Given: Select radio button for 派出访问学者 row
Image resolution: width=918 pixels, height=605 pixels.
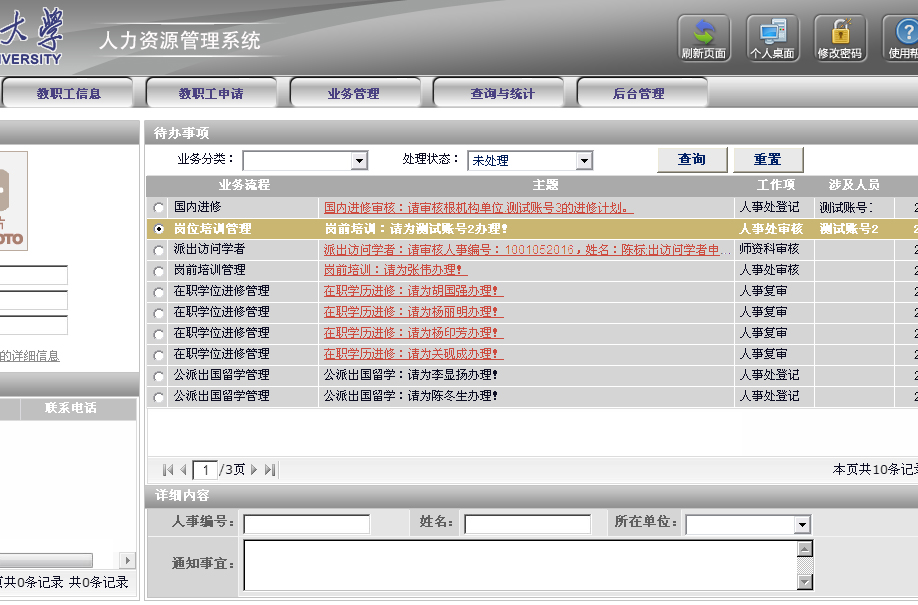Looking at the screenshot, I should click(159, 250).
